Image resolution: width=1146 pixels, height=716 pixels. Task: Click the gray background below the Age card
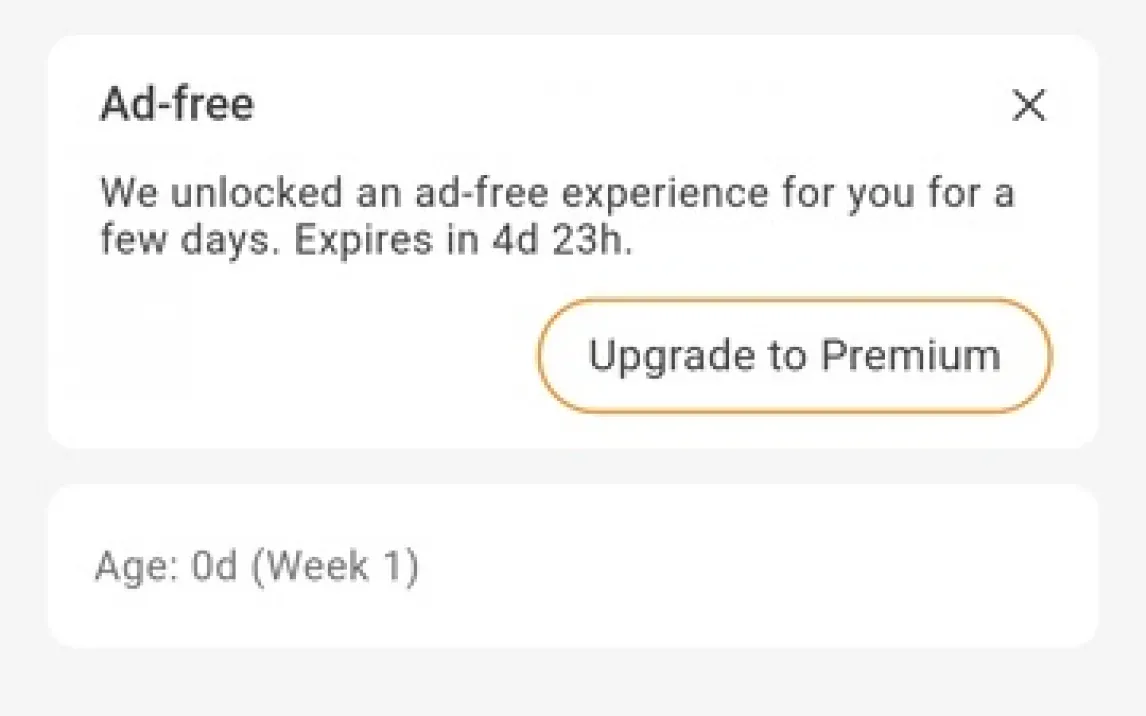click(572, 683)
